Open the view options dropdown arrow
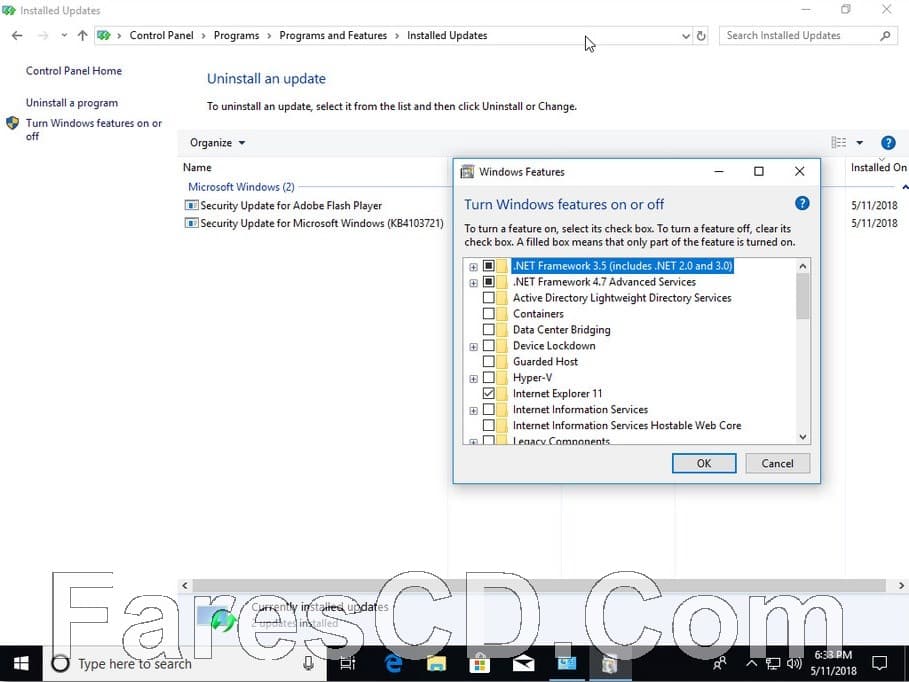909x682 pixels. [x=860, y=143]
